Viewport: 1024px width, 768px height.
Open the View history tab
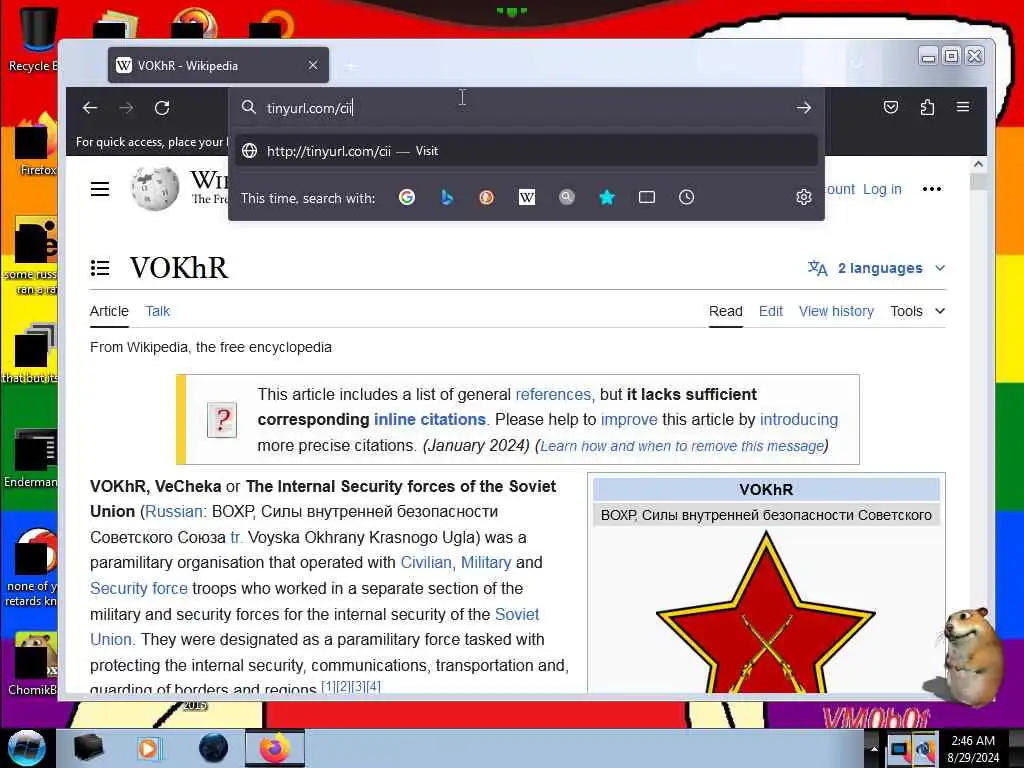tap(836, 312)
